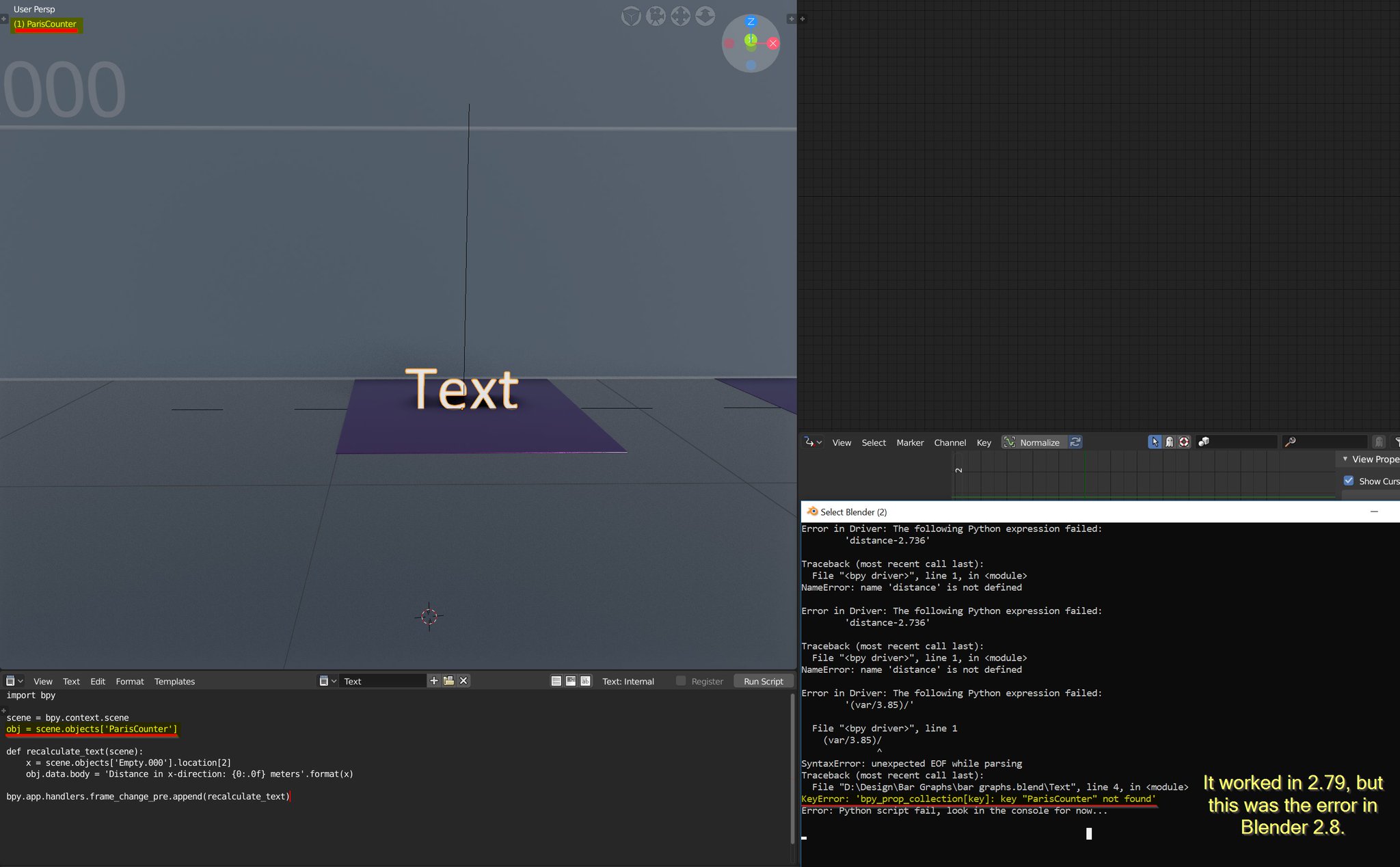Click the text datablock name field
Image resolution: width=1400 pixels, height=867 pixels.
383,682
